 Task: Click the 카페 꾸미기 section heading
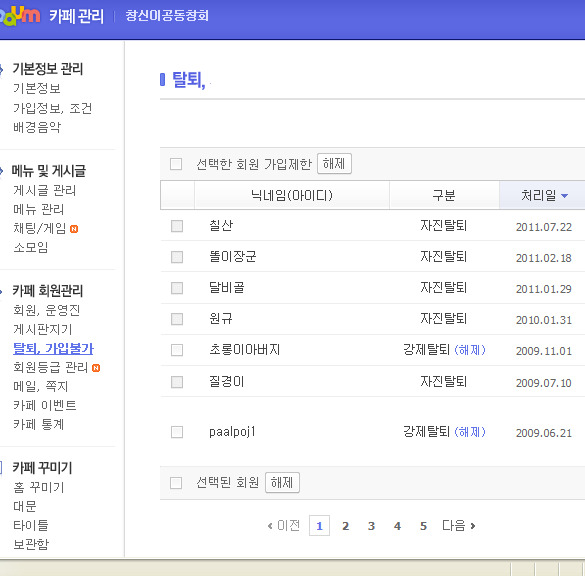43,467
